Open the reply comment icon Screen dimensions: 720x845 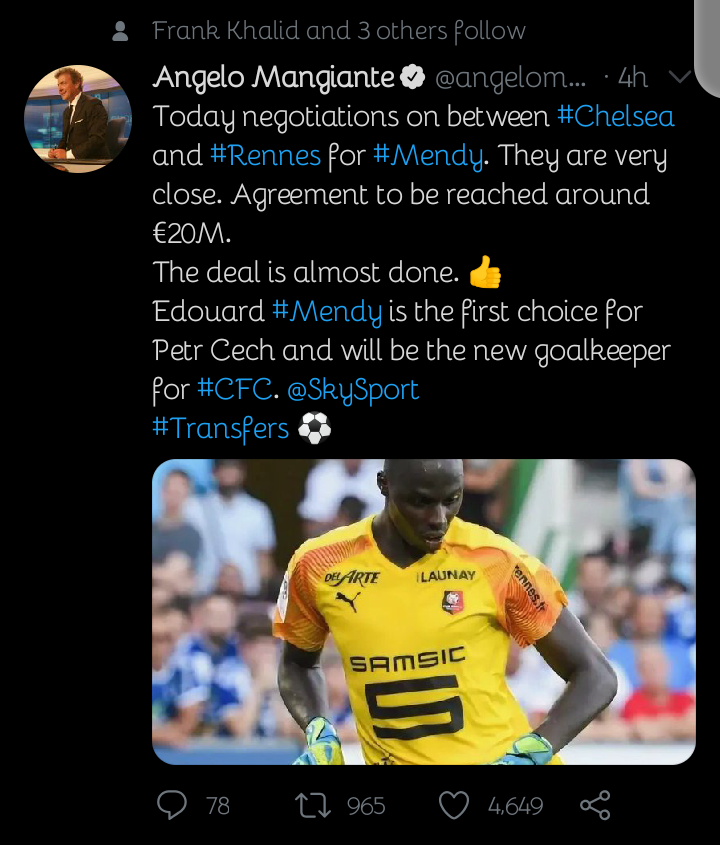[x=172, y=805]
